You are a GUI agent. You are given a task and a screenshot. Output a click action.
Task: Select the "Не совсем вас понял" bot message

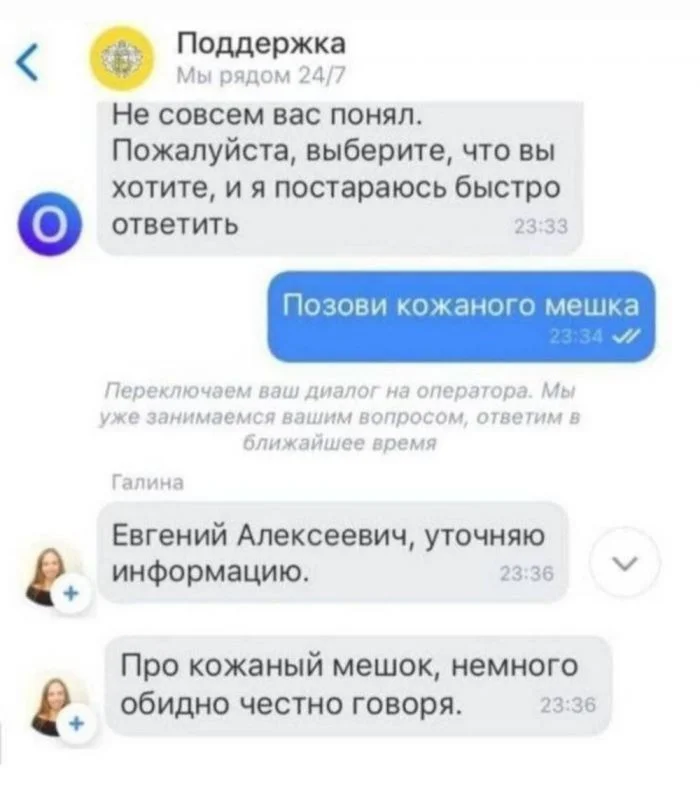pyautogui.click(x=340, y=176)
